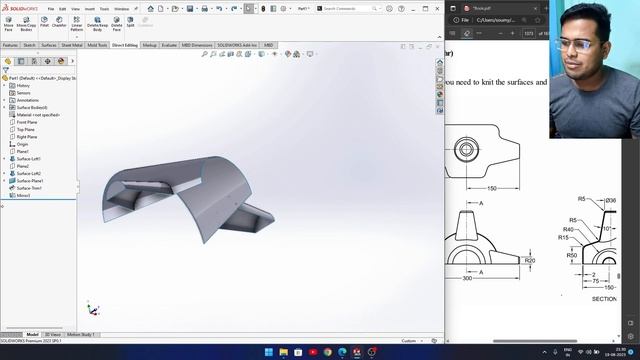Select the Surface-Trim1 feature

29,188
